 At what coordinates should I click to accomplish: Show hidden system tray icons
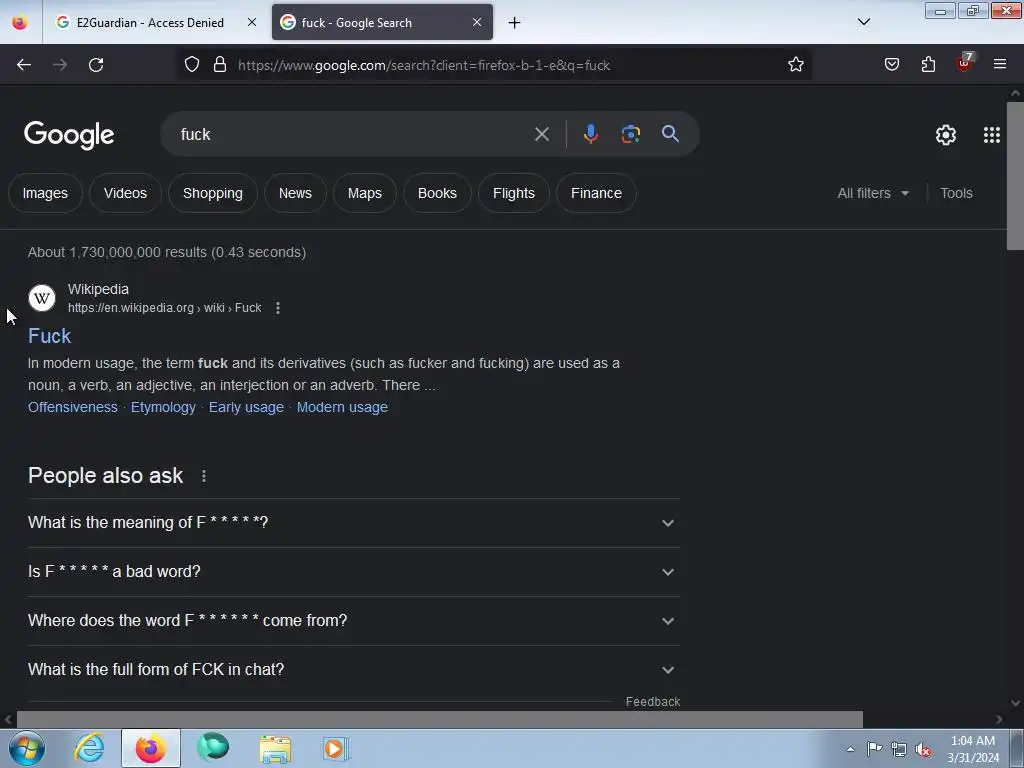tap(850, 749)
